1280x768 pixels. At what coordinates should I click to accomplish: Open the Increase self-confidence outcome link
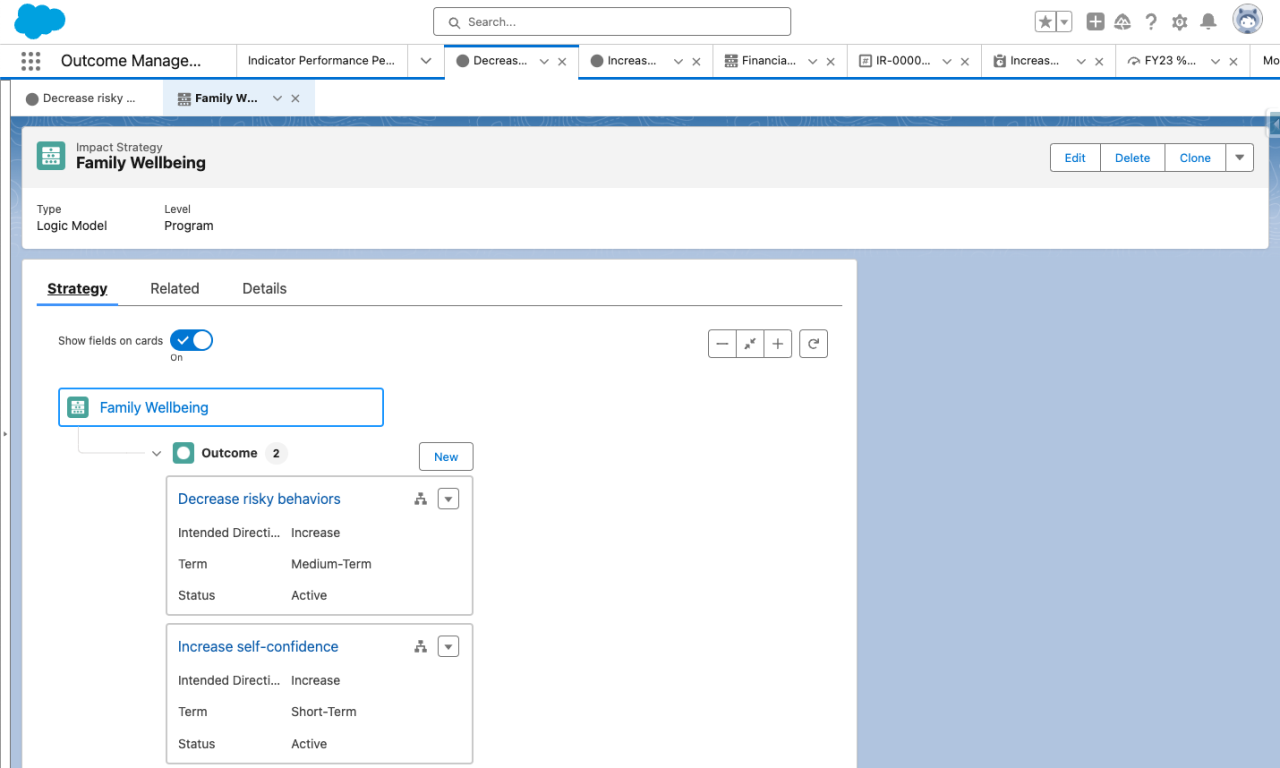tap(258, 647)
